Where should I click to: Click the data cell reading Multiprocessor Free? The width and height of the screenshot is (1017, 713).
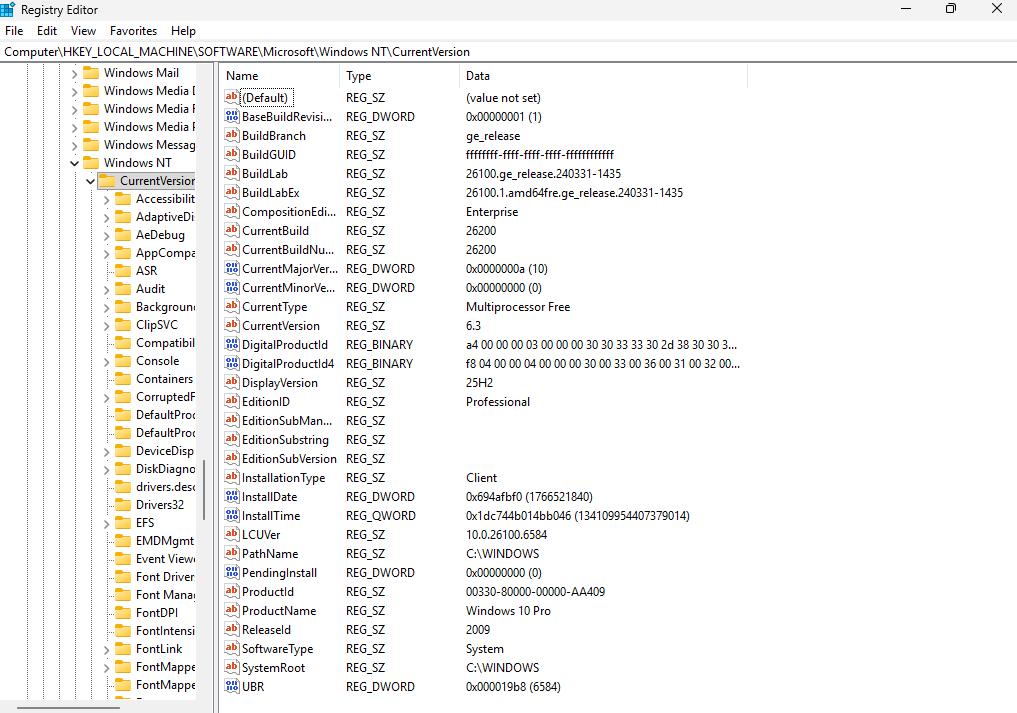(518, 306)
